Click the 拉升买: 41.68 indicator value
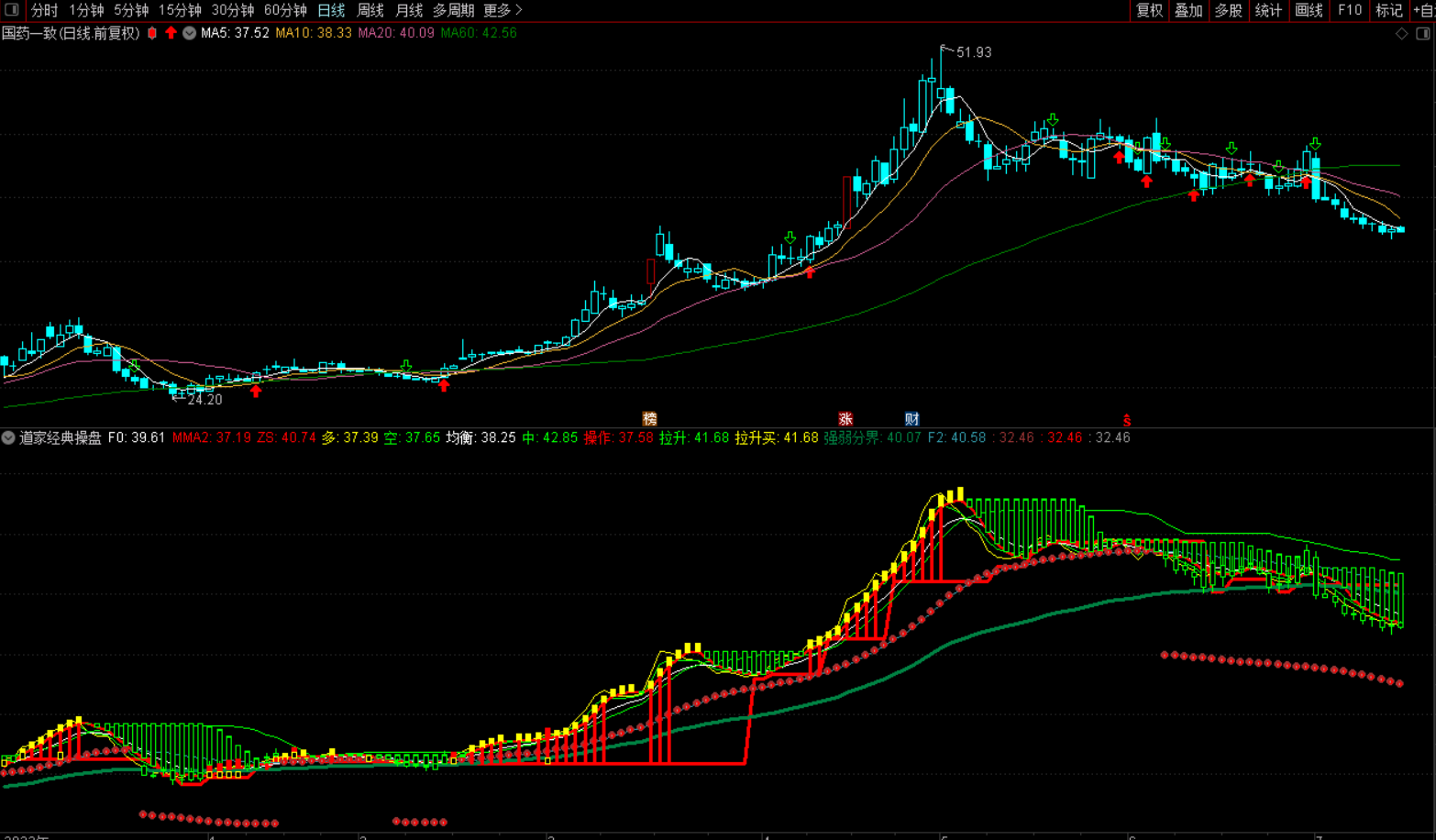 (777, 438)
